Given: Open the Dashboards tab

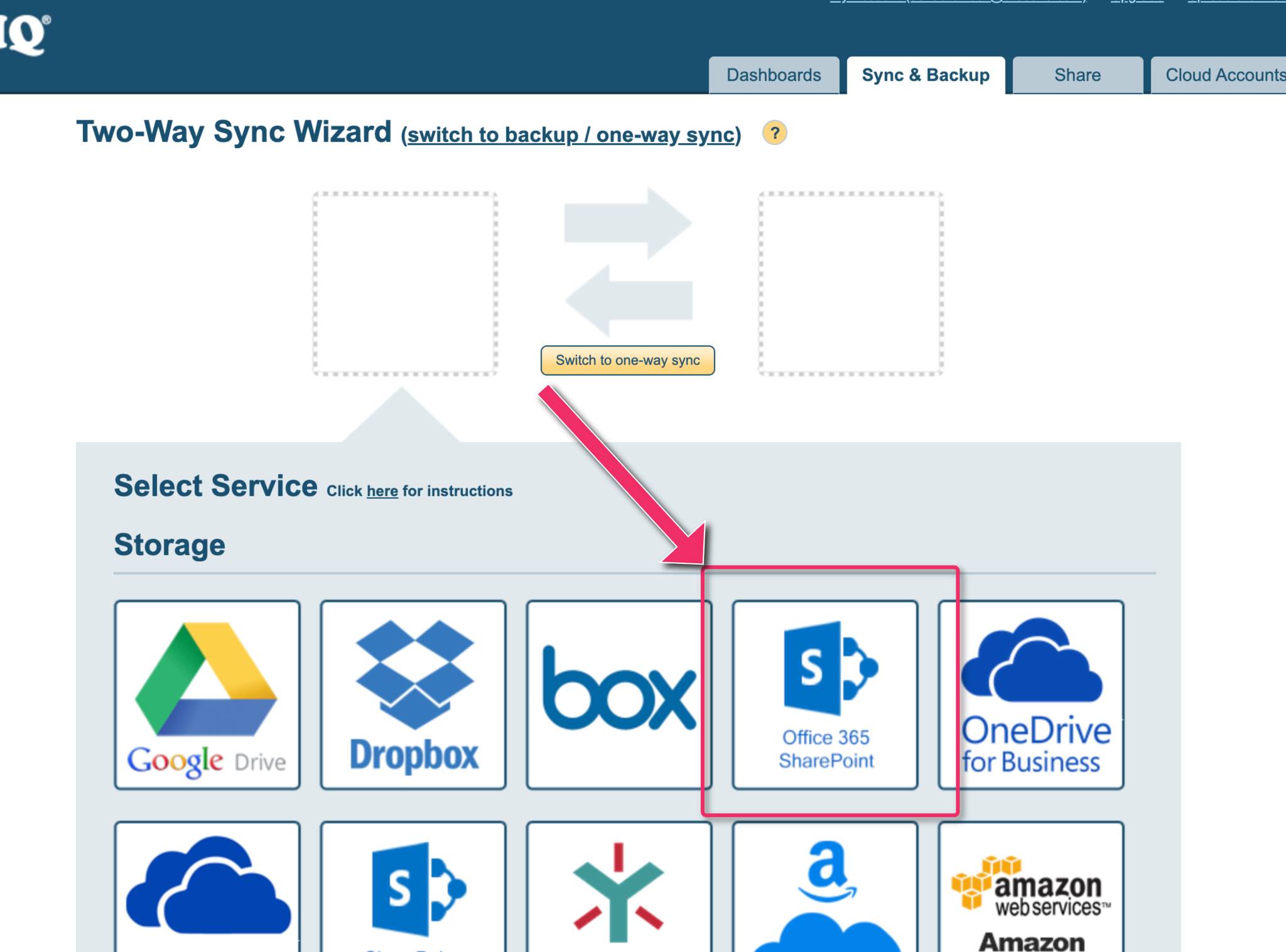Looking at the screenshot, I should click(774, 75).
